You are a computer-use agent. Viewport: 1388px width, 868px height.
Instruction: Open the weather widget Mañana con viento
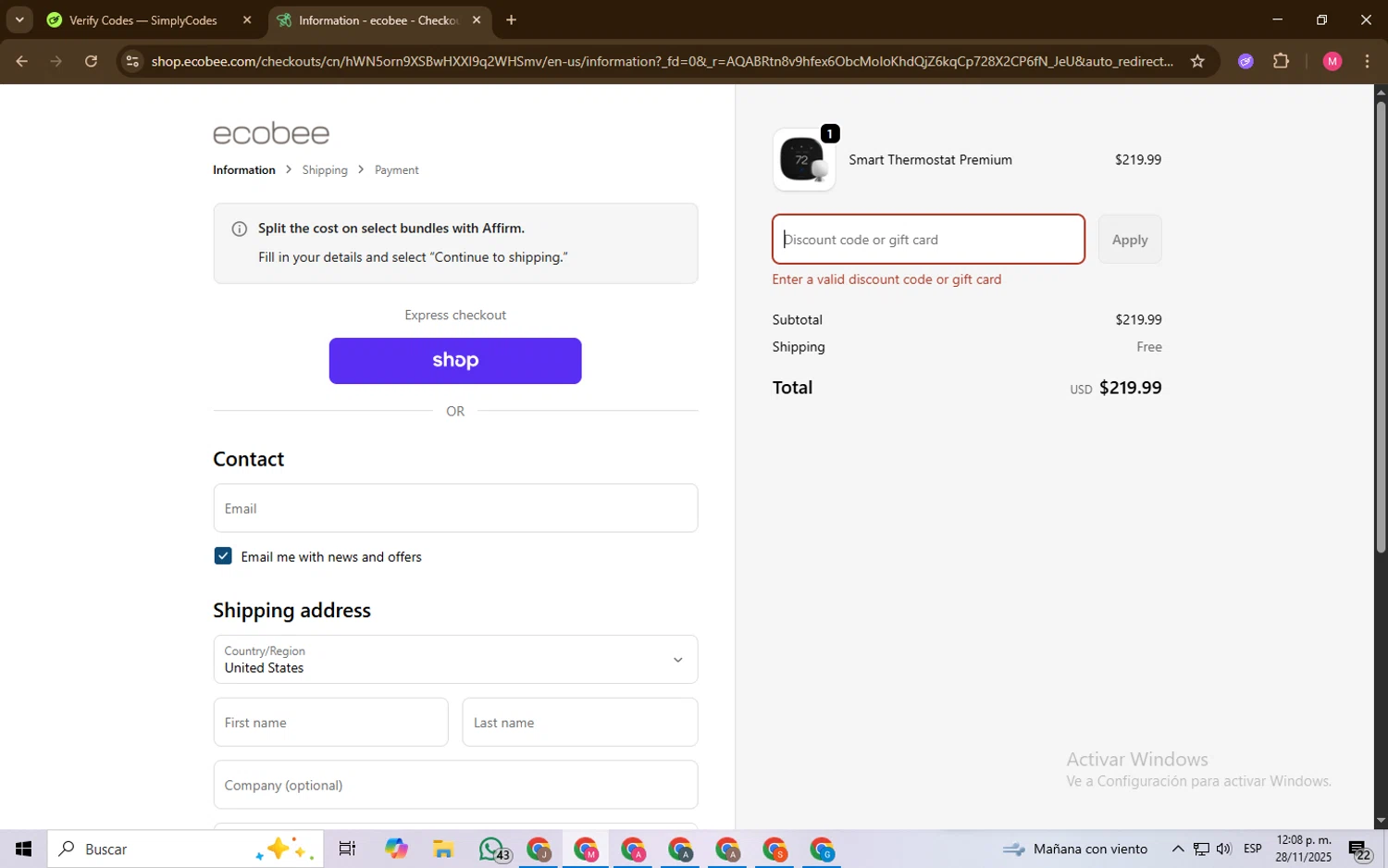coord(1075,849)
